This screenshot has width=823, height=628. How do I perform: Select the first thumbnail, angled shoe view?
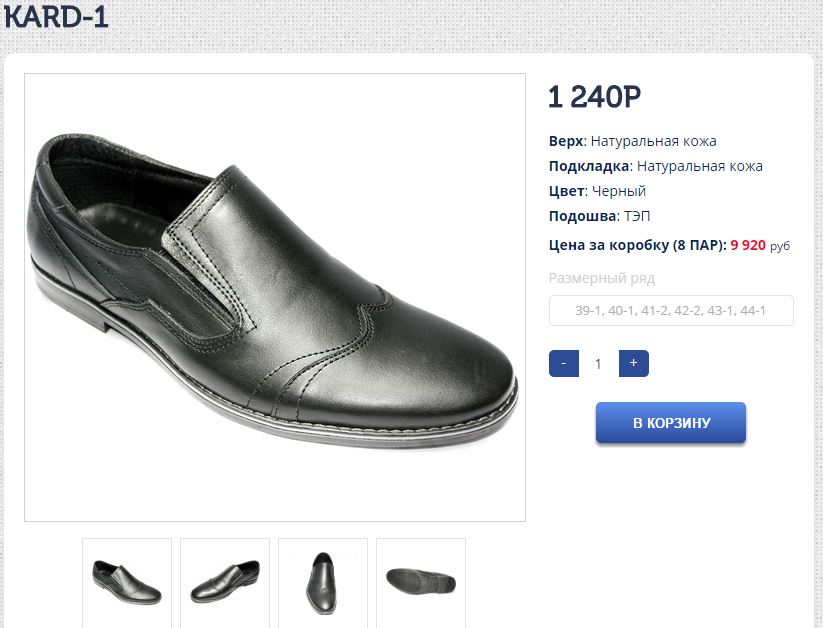(x=127, y=581)
